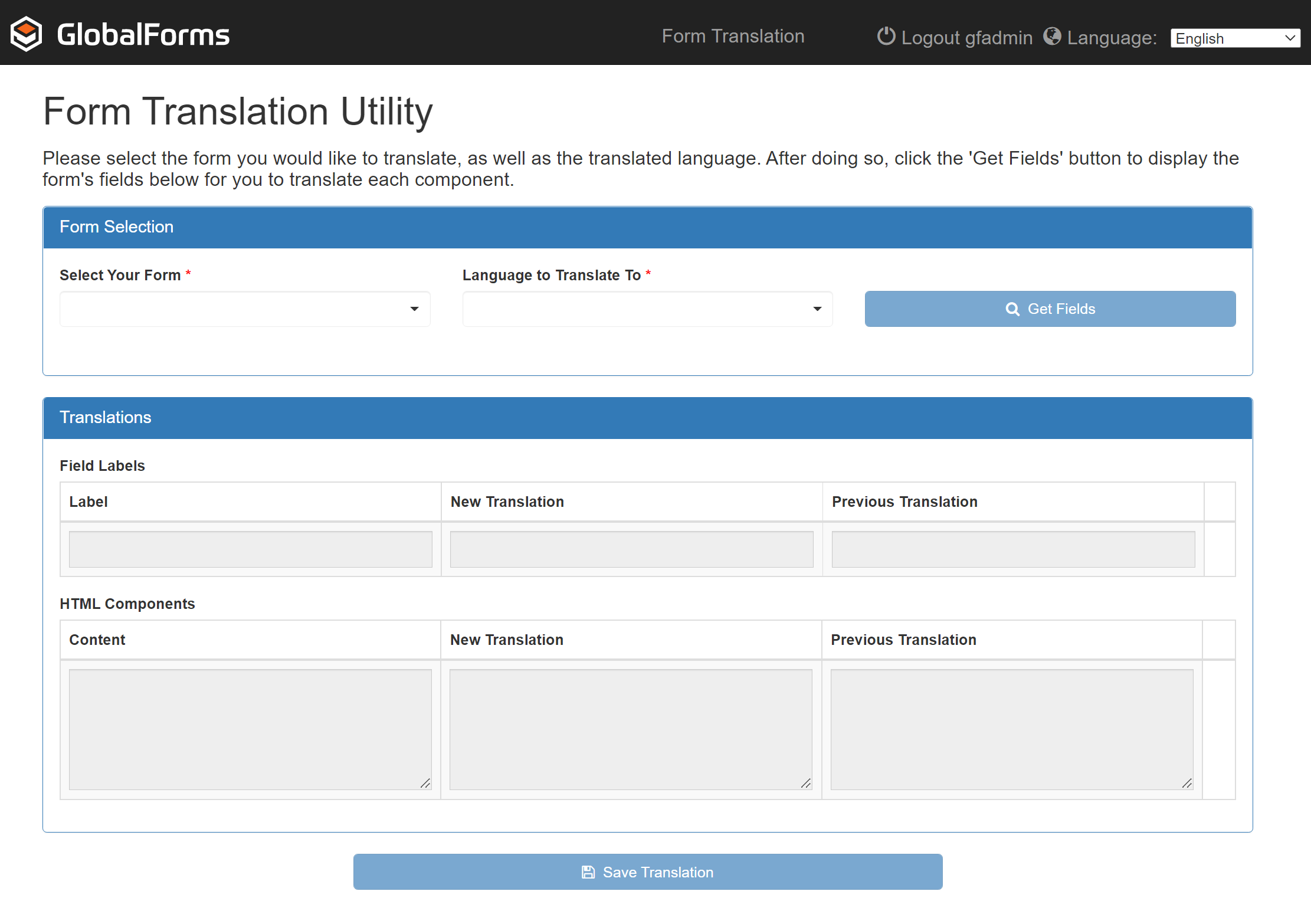Click the power icon beside Logout

point(886,36)
